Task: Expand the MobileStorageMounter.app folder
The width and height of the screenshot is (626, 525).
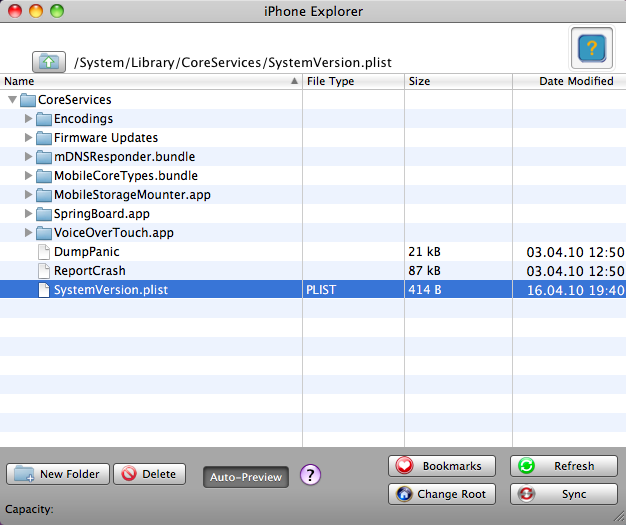Action: 28,194
